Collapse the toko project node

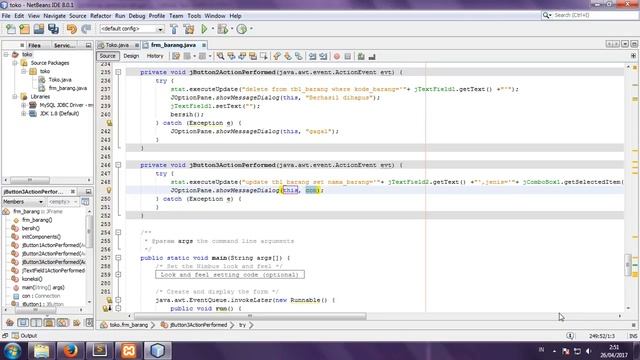click(x=6, y=54)
